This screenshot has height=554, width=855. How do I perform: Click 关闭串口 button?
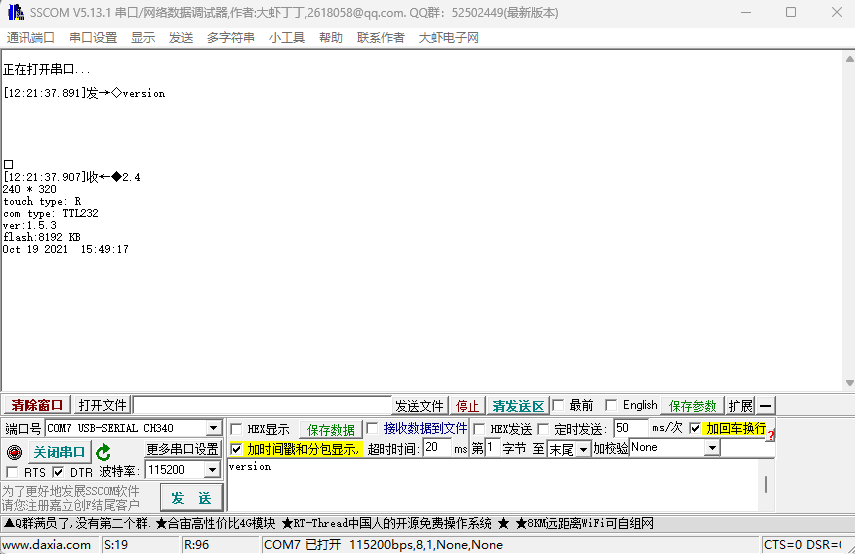click(x=59, y=452)
